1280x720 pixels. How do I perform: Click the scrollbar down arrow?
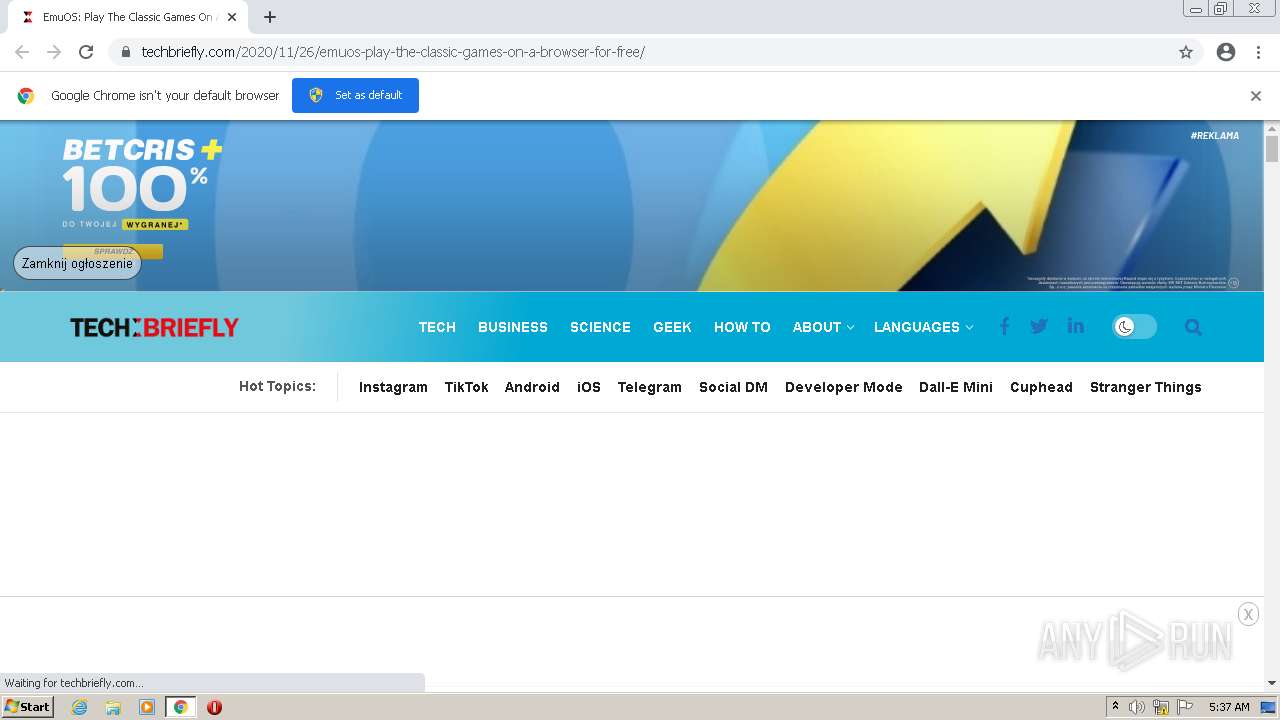[x=1272, y=682]
